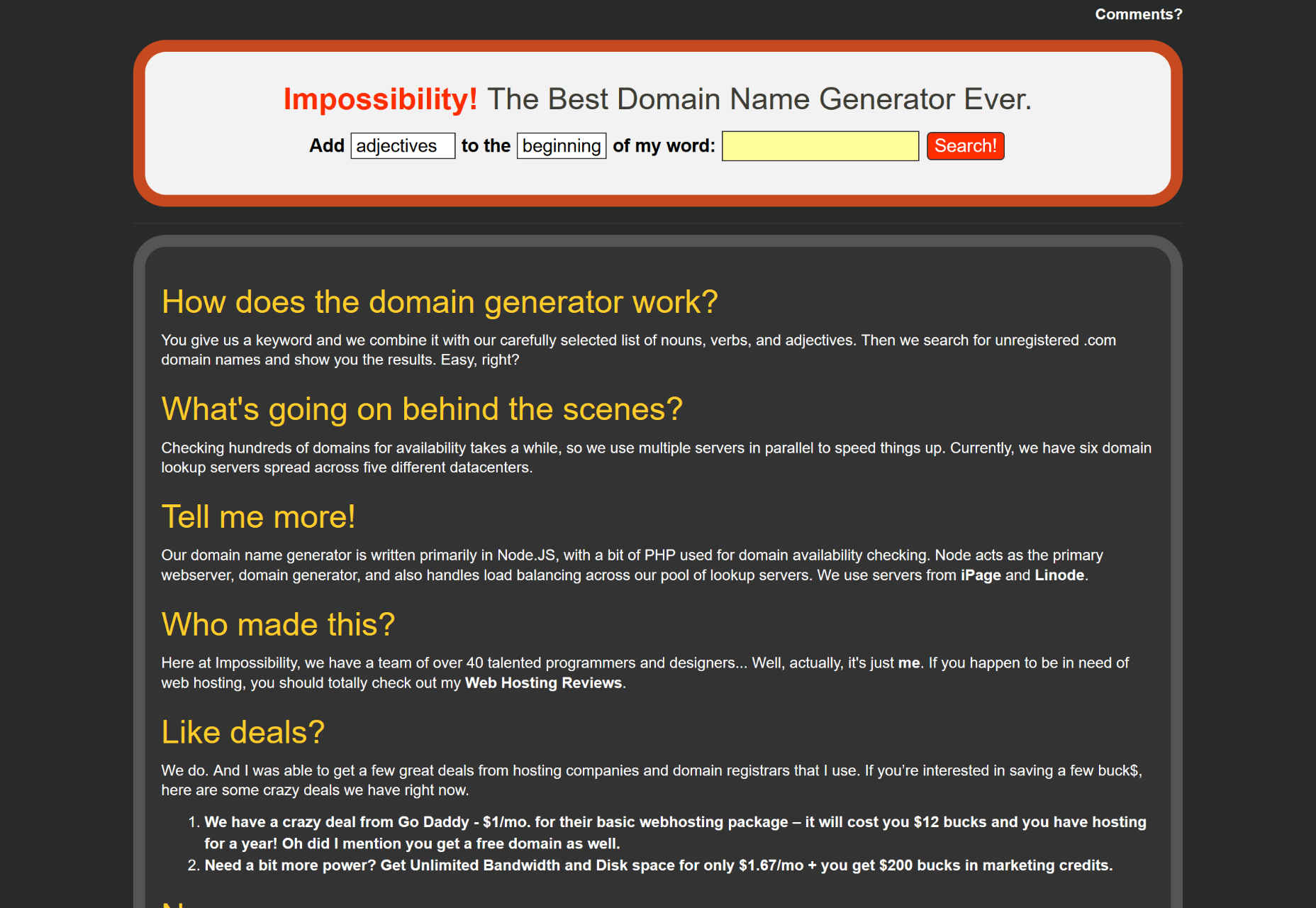
Task: Visit the Web Hosting Reviews link
Action: [x=543, y=683]
